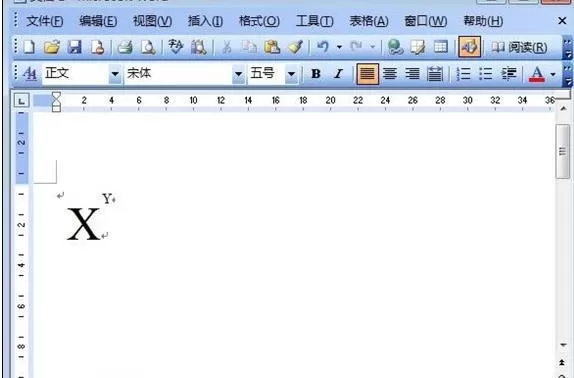This screenshot has height=378, width=574.
Task: Open the undo history dropdown arrow
Action: pos(339,47)
